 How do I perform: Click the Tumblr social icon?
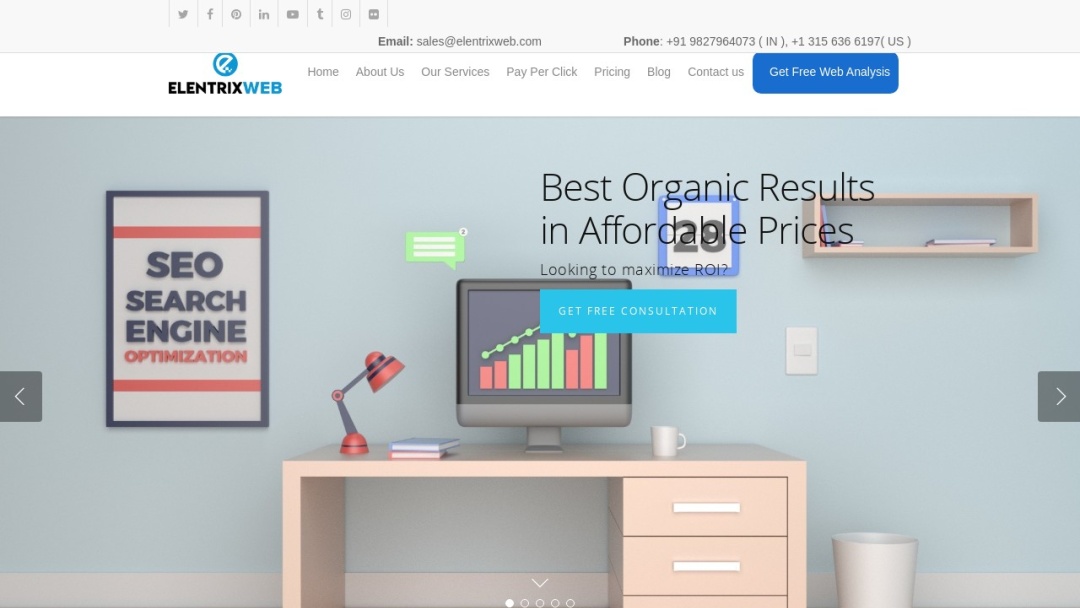pyautogui.click(x=319, y=14)
